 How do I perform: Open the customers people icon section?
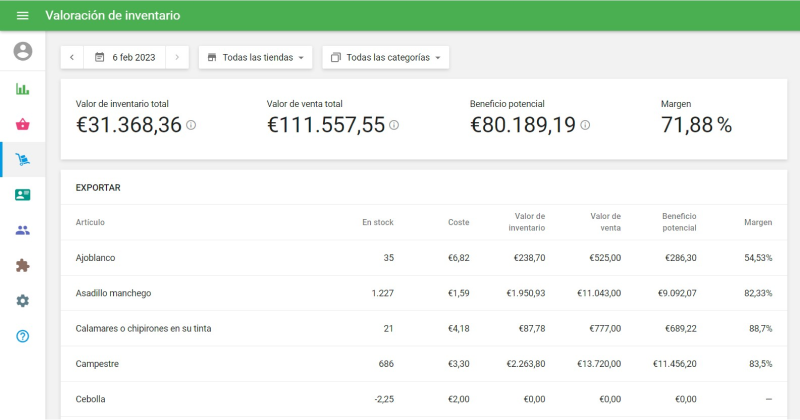[22, 230]
